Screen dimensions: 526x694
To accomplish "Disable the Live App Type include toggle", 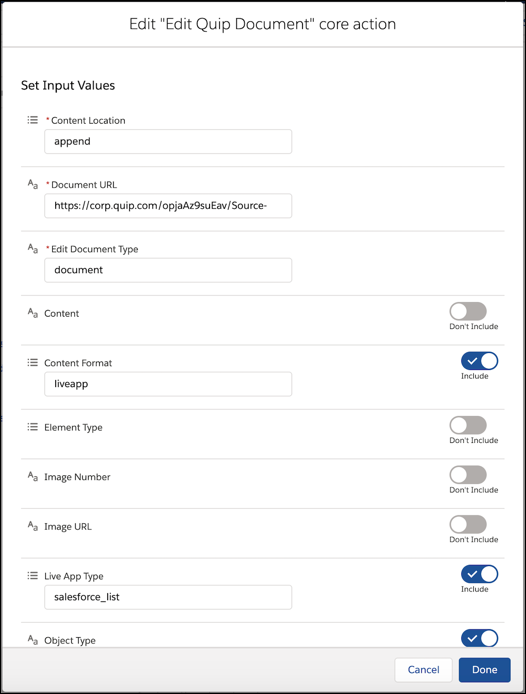I will 480,574.
